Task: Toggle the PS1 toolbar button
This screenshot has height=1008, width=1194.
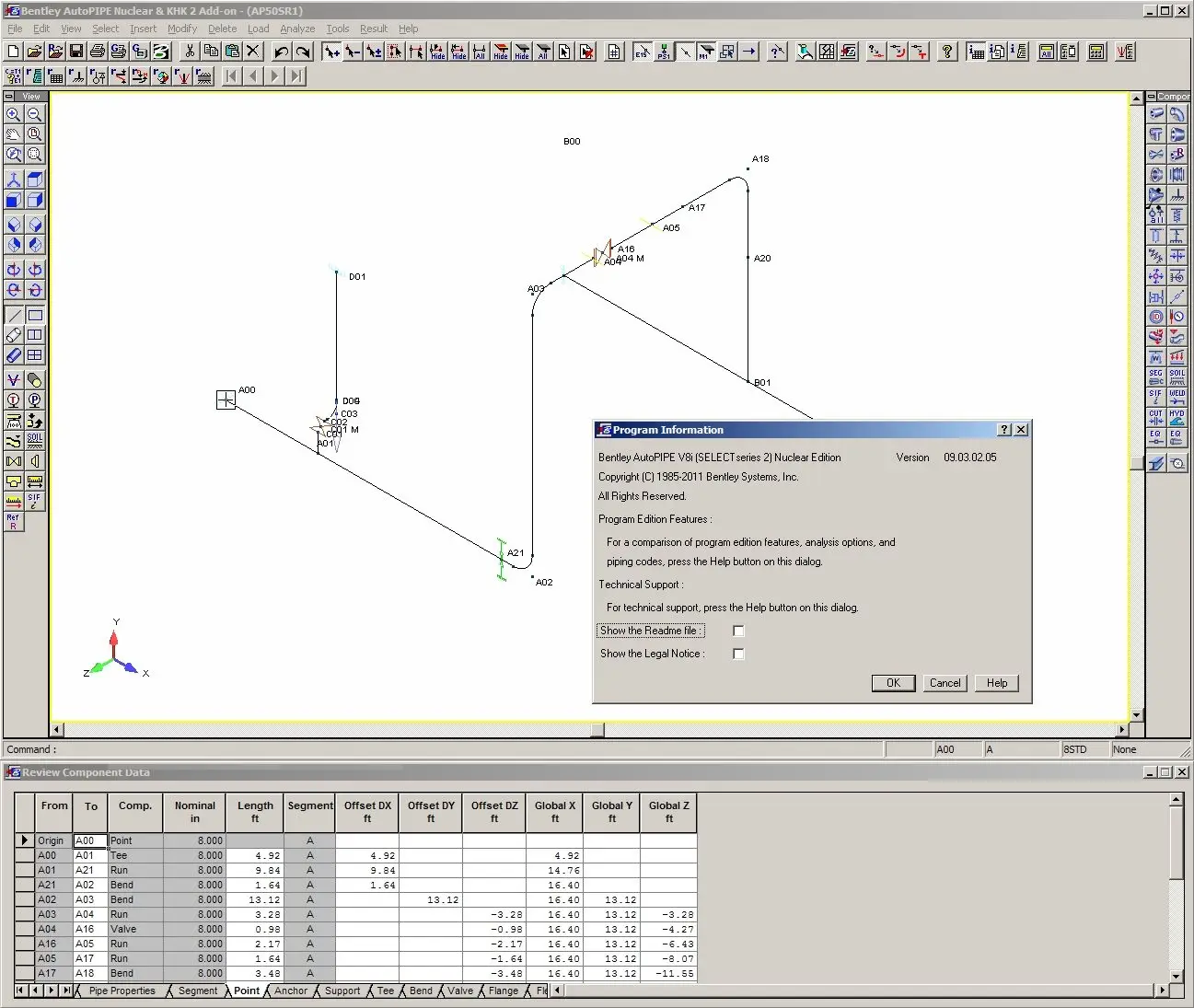Action: (664, 52)
